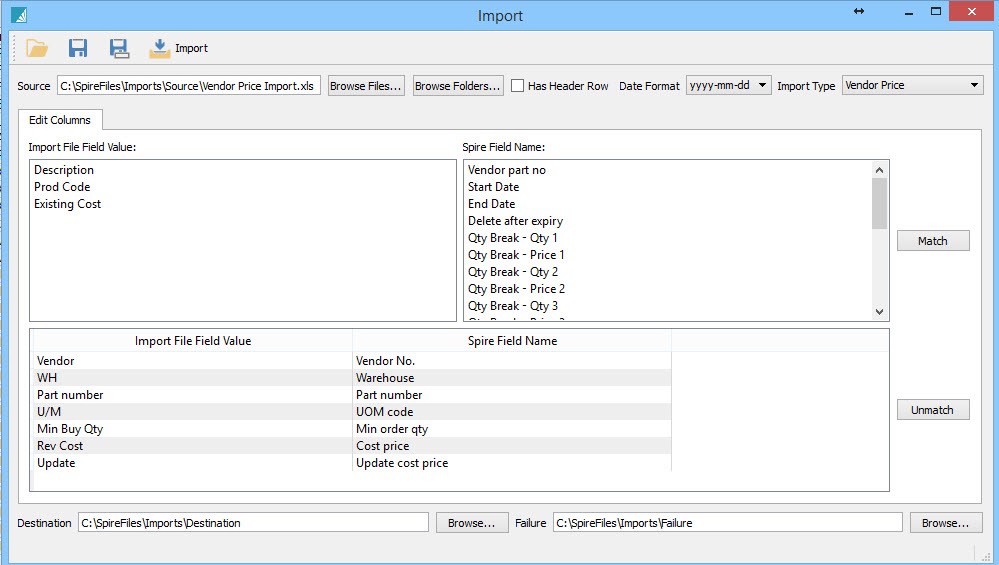999x565 pixels.
Task: Select the Rev Cost matched row
Action: tap(60, 446)
